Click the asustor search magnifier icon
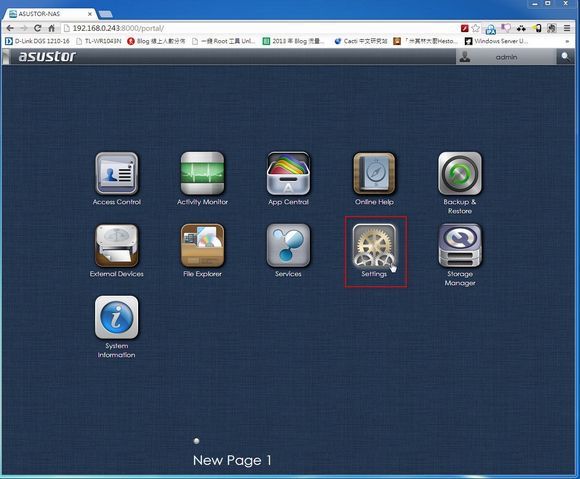 (566, 57)
